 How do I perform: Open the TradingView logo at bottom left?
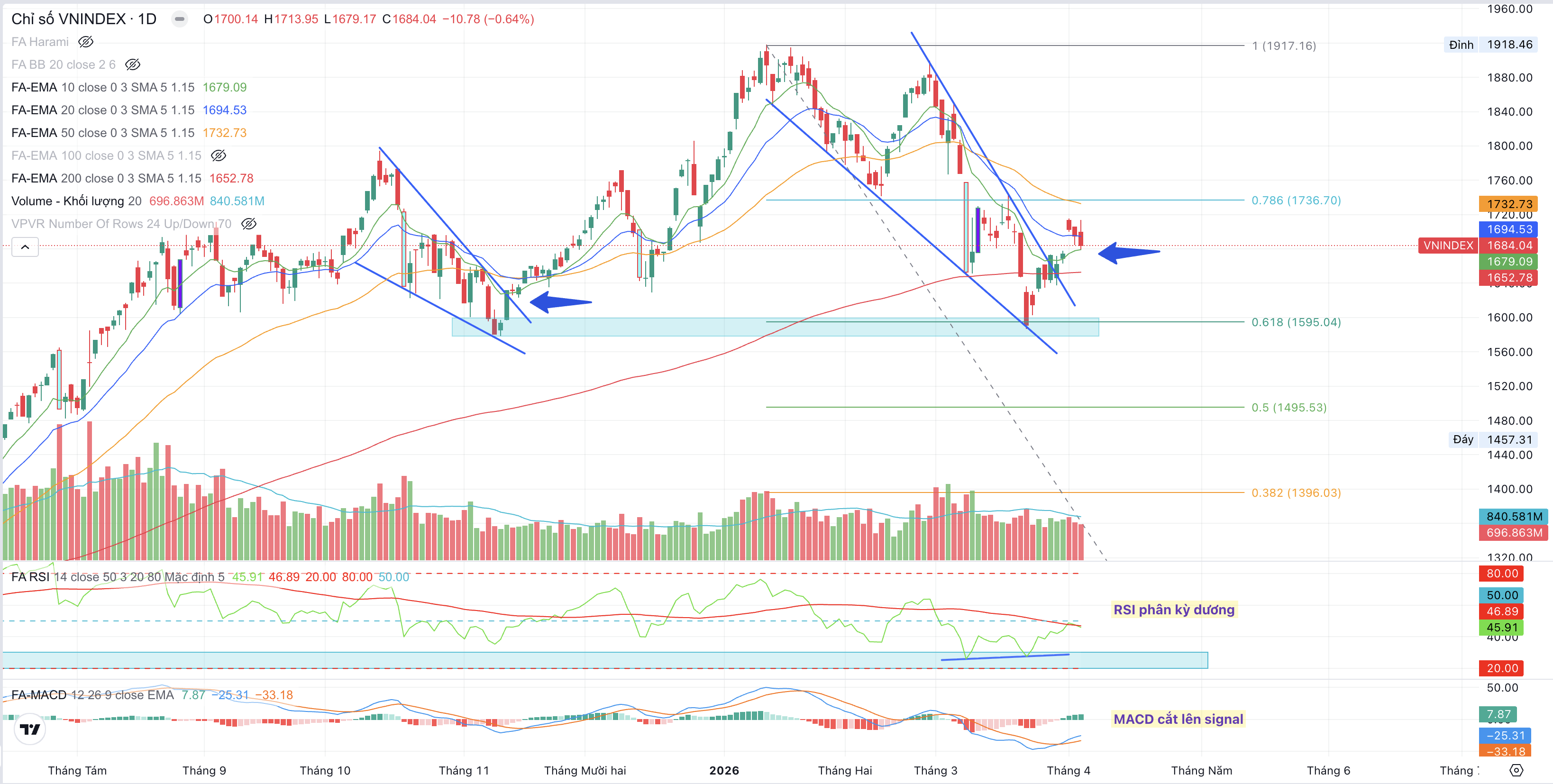click(29, 729)
